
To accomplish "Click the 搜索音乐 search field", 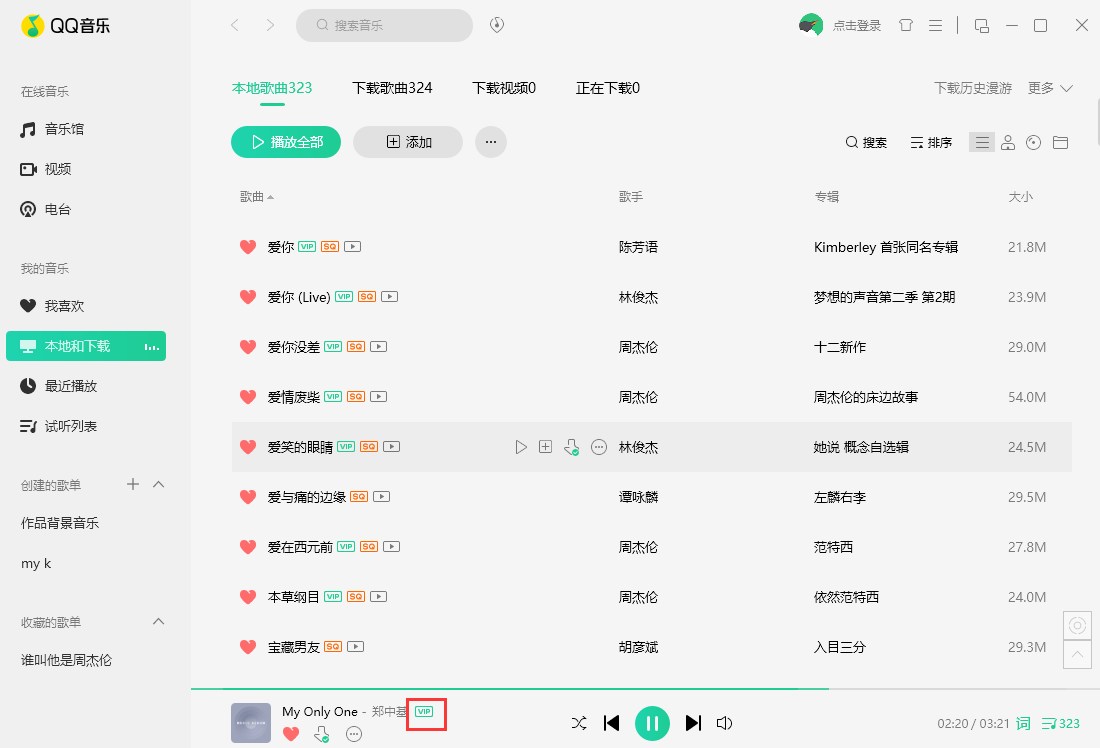I will 384,25.
